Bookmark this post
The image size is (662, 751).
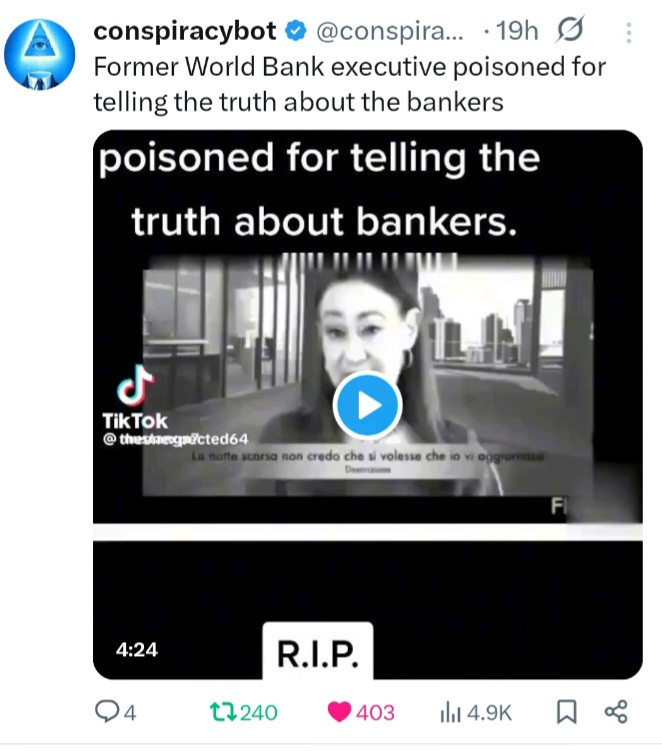tap(566, 712)
